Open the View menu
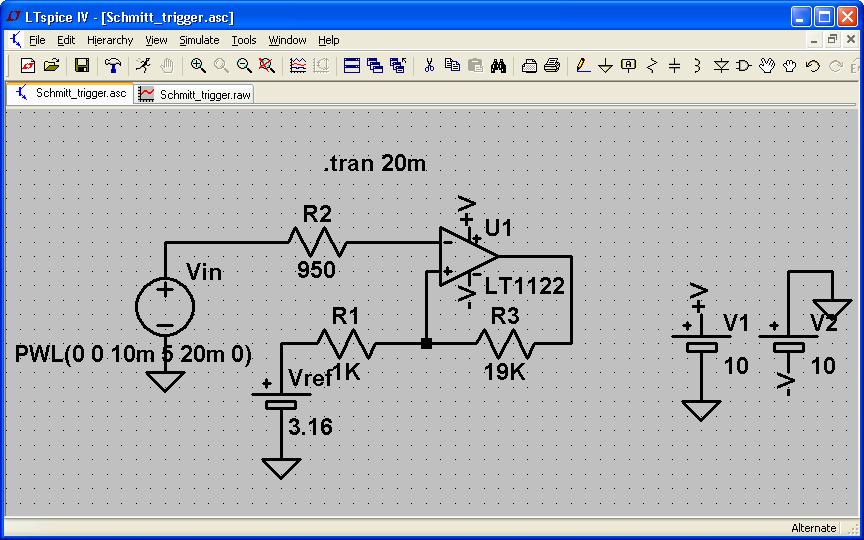Screen dimensions: 864x540 [x=156, y=40]
